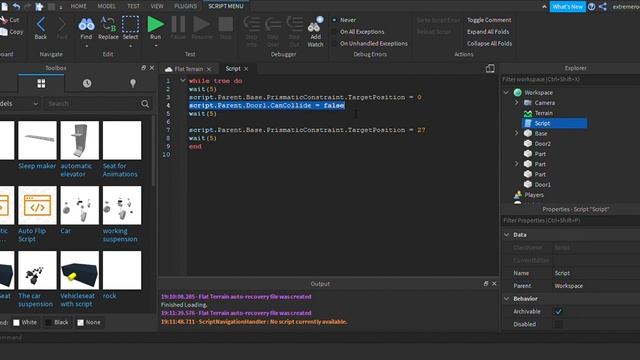Viewport: 640px width, 360px height.
Task: Select the Never debug errors option
Action: point(335,20)
